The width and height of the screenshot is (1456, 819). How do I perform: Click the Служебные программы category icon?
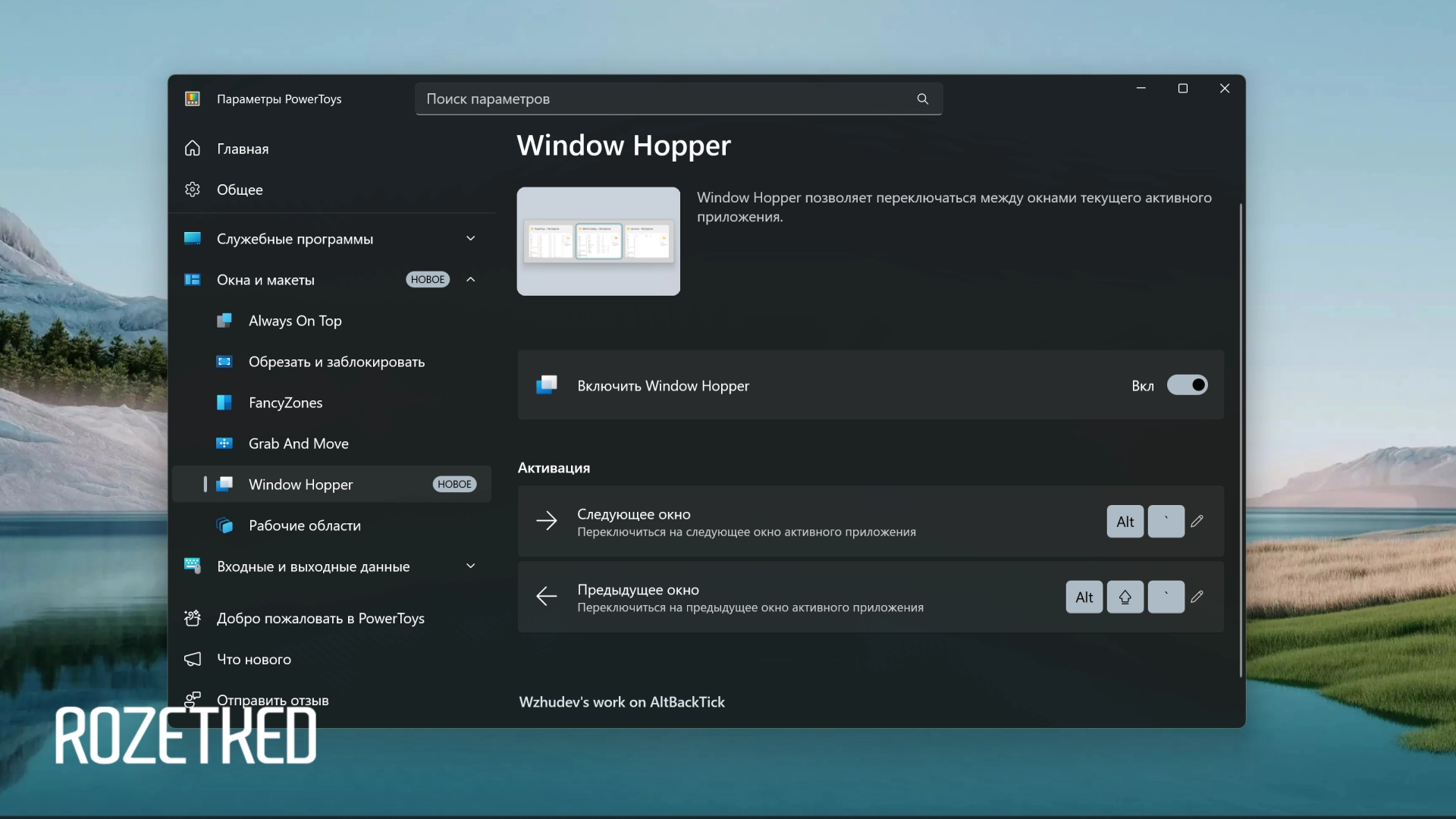193,238
